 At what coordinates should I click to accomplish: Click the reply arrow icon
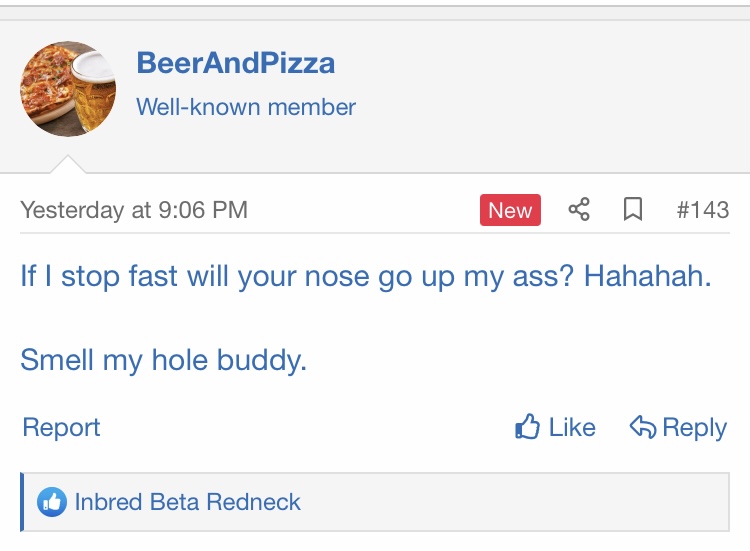642,427
